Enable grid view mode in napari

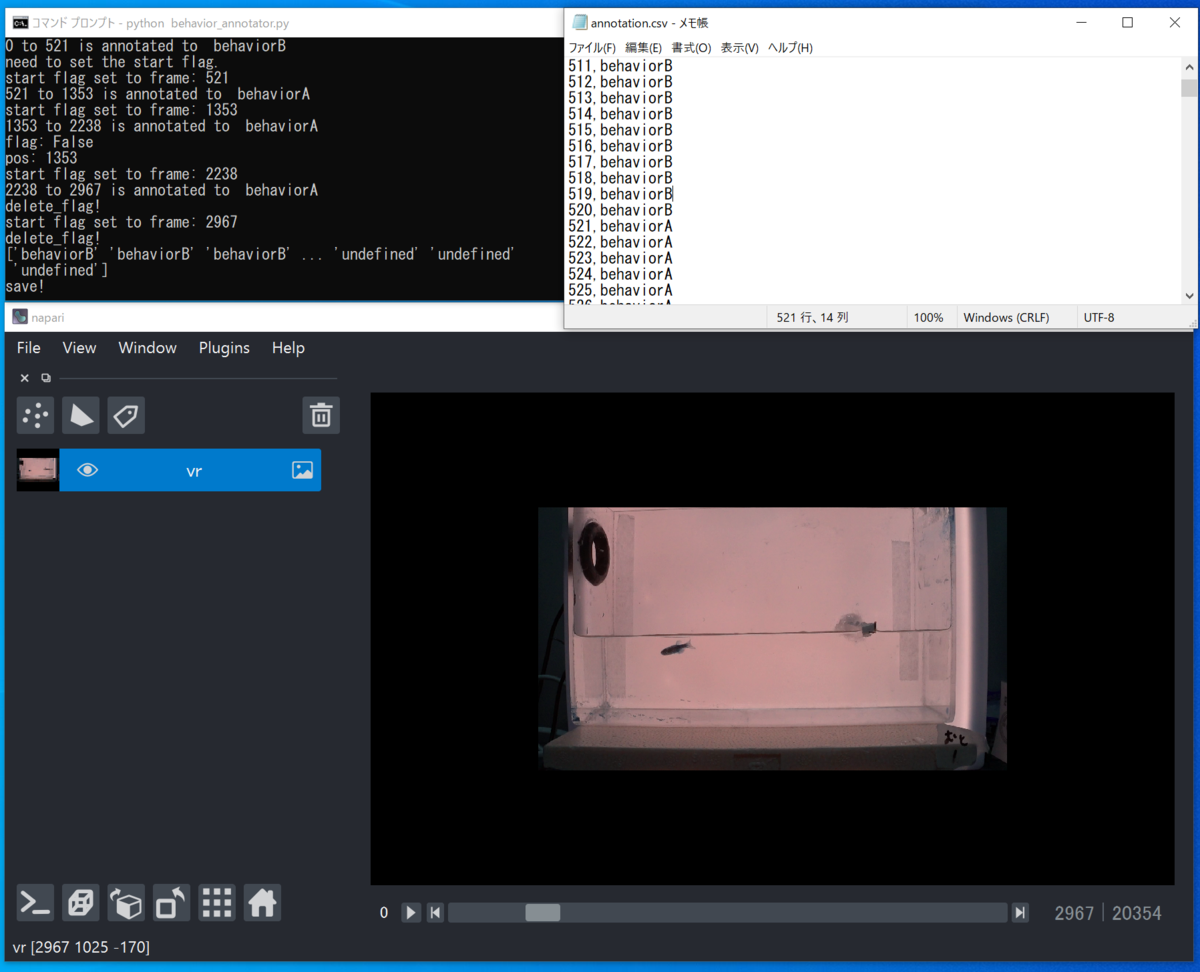pyautogui.click(x=216, y=902)
